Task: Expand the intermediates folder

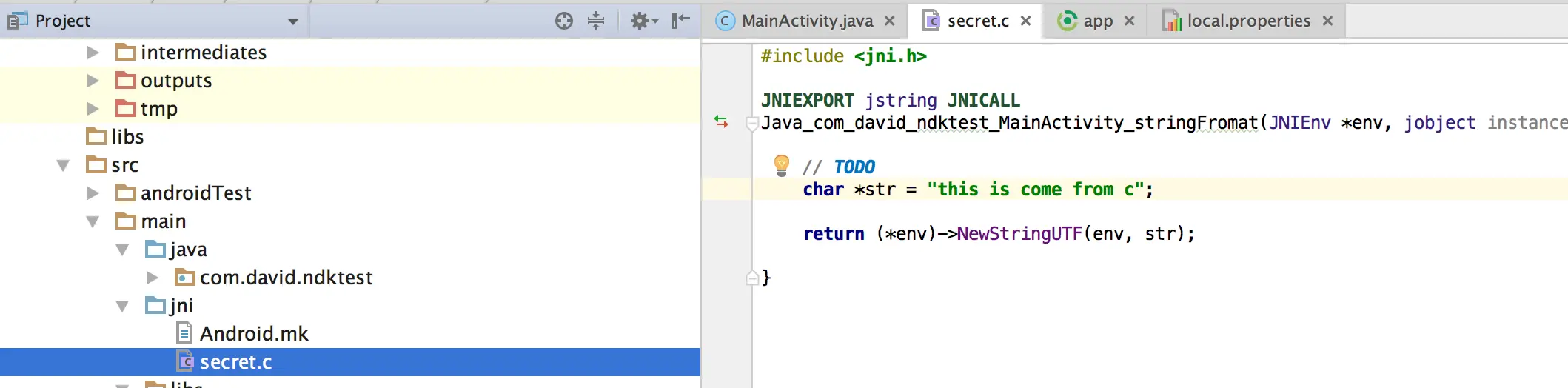Action: tap(93, 53)
